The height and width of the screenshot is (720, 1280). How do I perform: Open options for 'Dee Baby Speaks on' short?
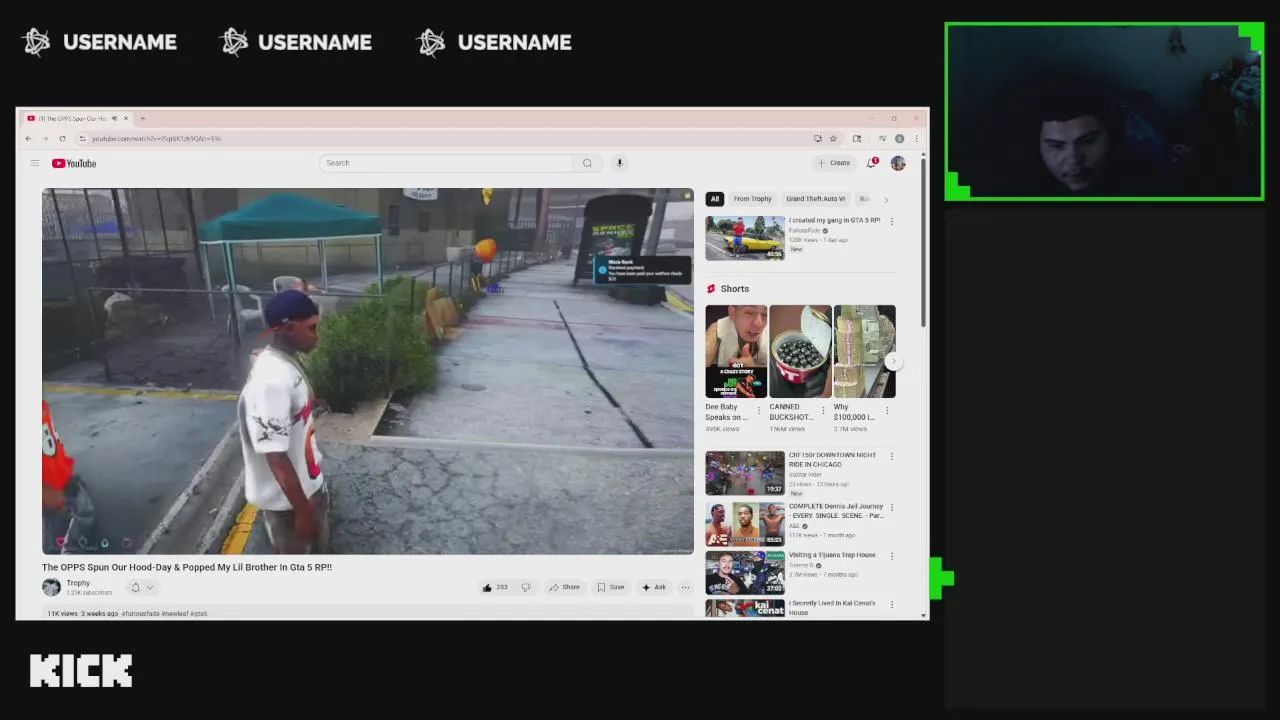click(759, 409)
